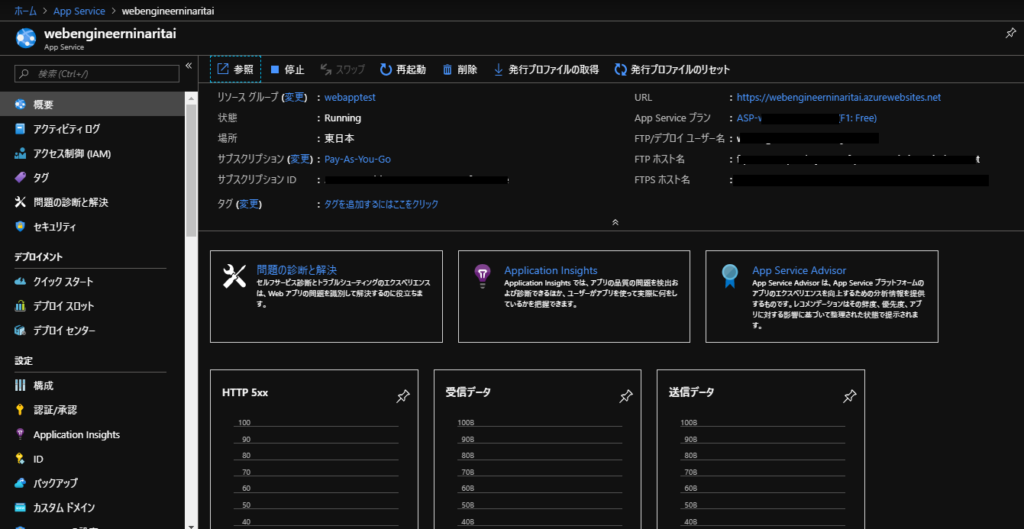Viewport: 1024px width, 529px height.
Task: Click 変更 link beside リソース グループ
Action: click(294, 97)
